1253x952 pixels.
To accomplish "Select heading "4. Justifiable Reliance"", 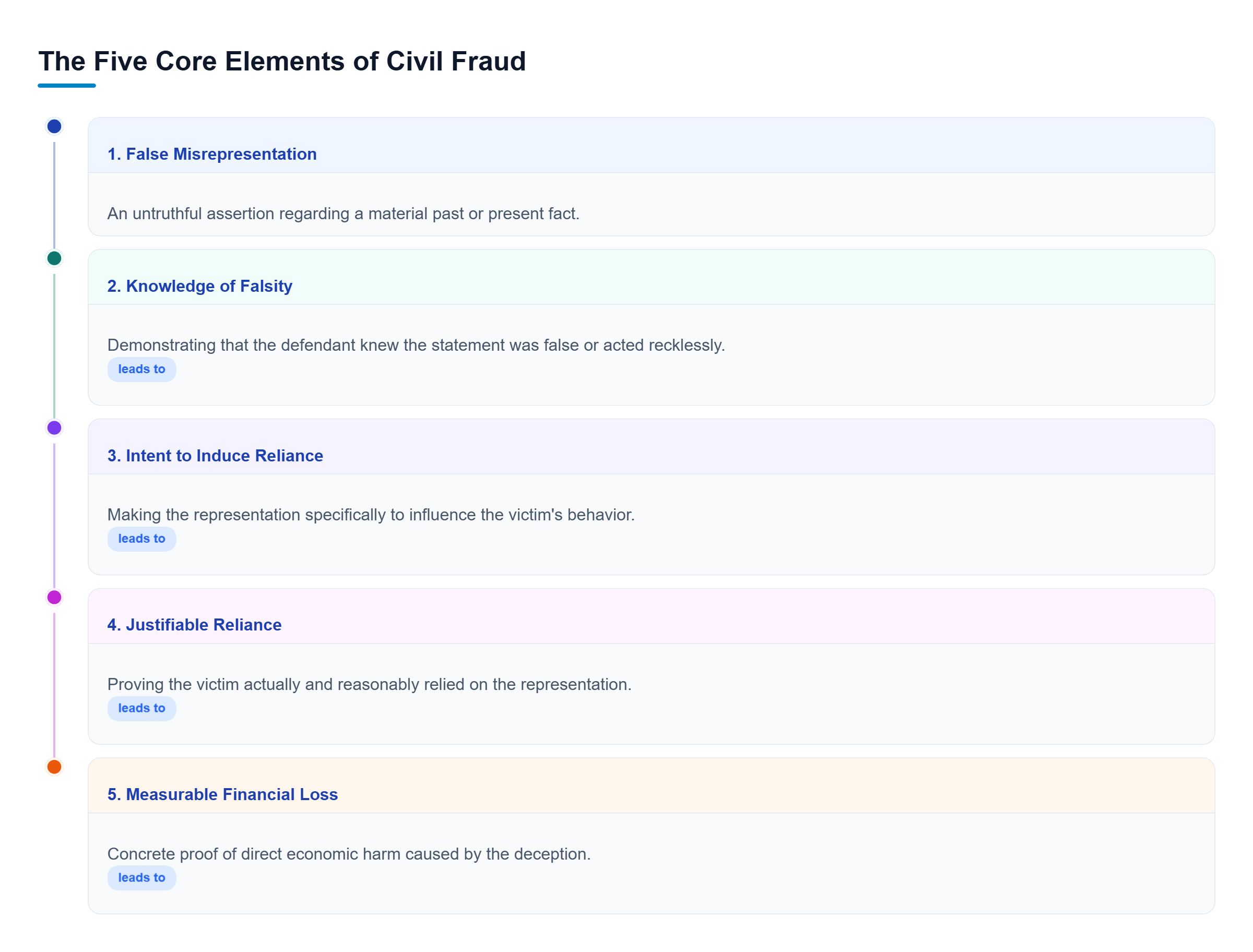I will click(194, 624).
